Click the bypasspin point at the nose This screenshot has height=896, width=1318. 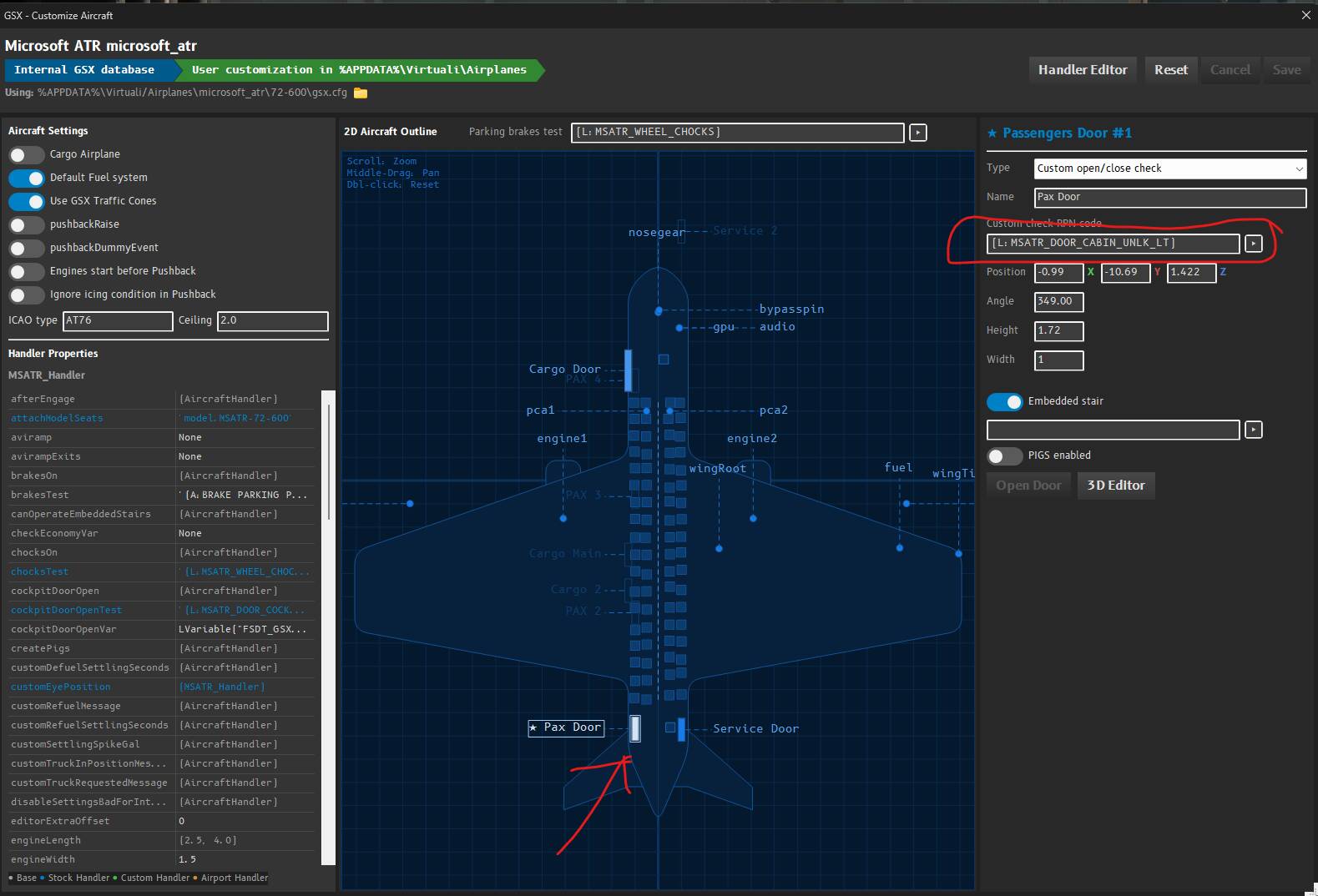pos(659,310)
